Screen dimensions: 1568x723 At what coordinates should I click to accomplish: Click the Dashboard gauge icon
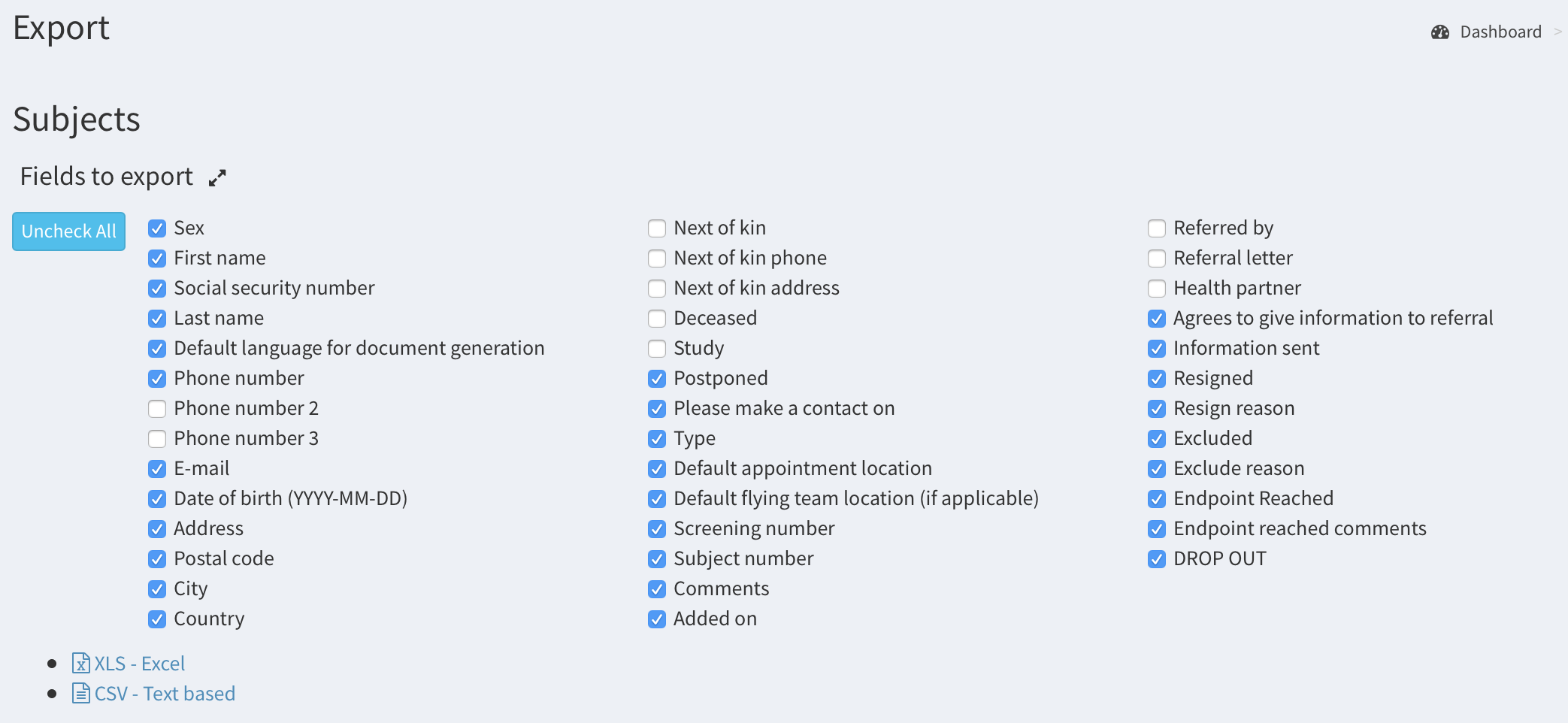1439,32
